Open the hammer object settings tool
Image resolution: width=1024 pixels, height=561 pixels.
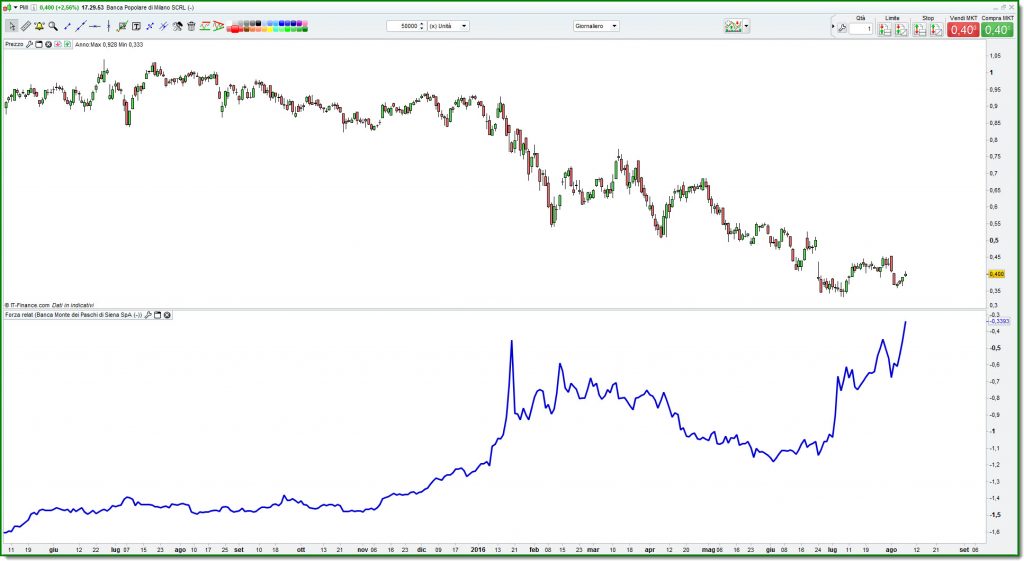pos(177,26)
